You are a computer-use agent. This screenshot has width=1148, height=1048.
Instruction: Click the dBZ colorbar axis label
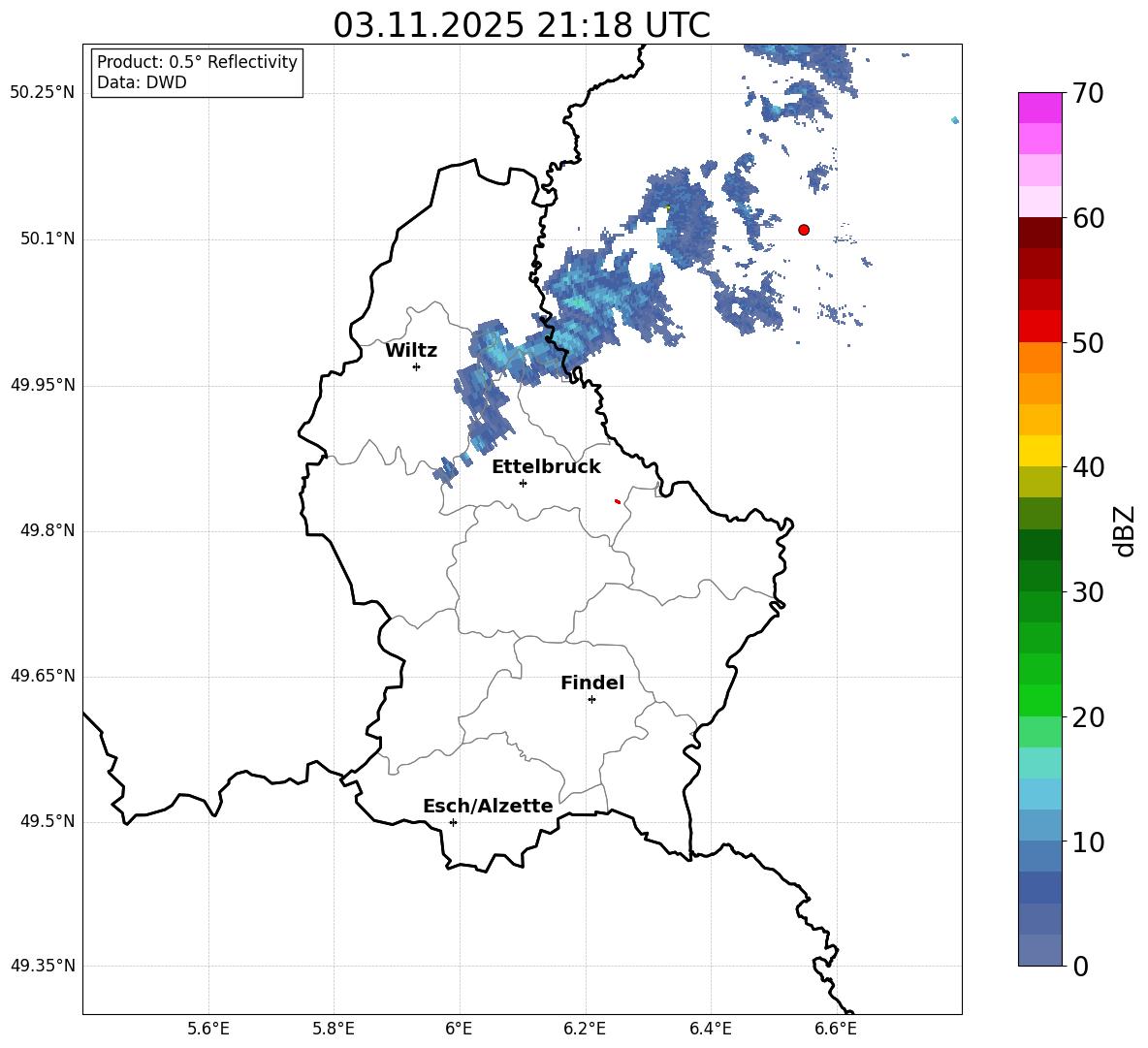click(x=1125, y=530)
